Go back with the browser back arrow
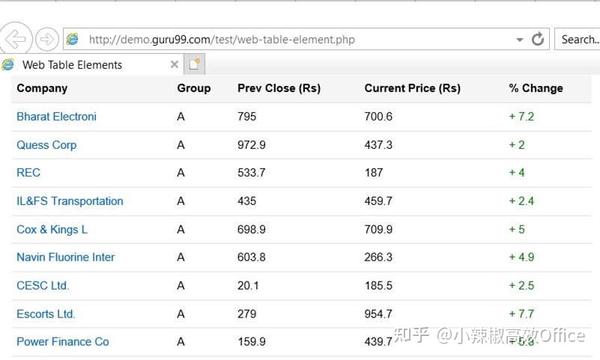 tap(15, 39)
